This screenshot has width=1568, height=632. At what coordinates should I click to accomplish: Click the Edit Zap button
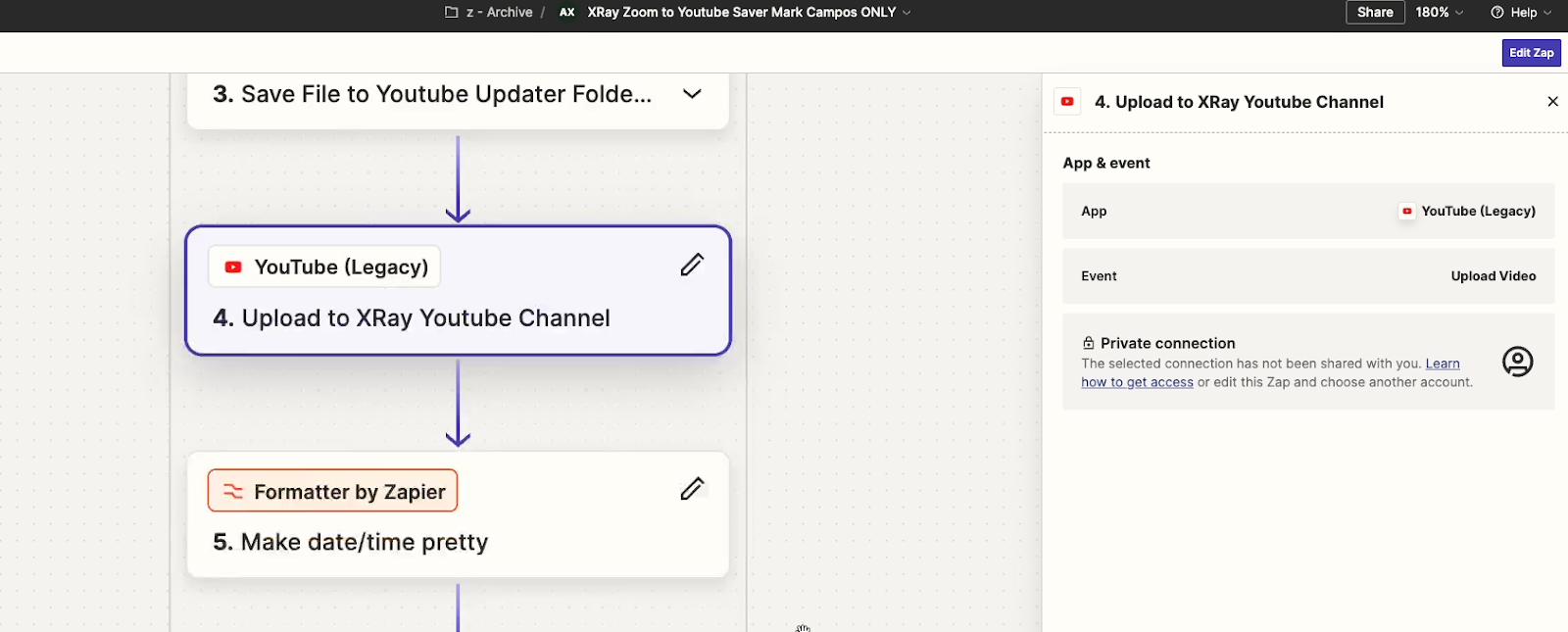tap(1531, 53)
